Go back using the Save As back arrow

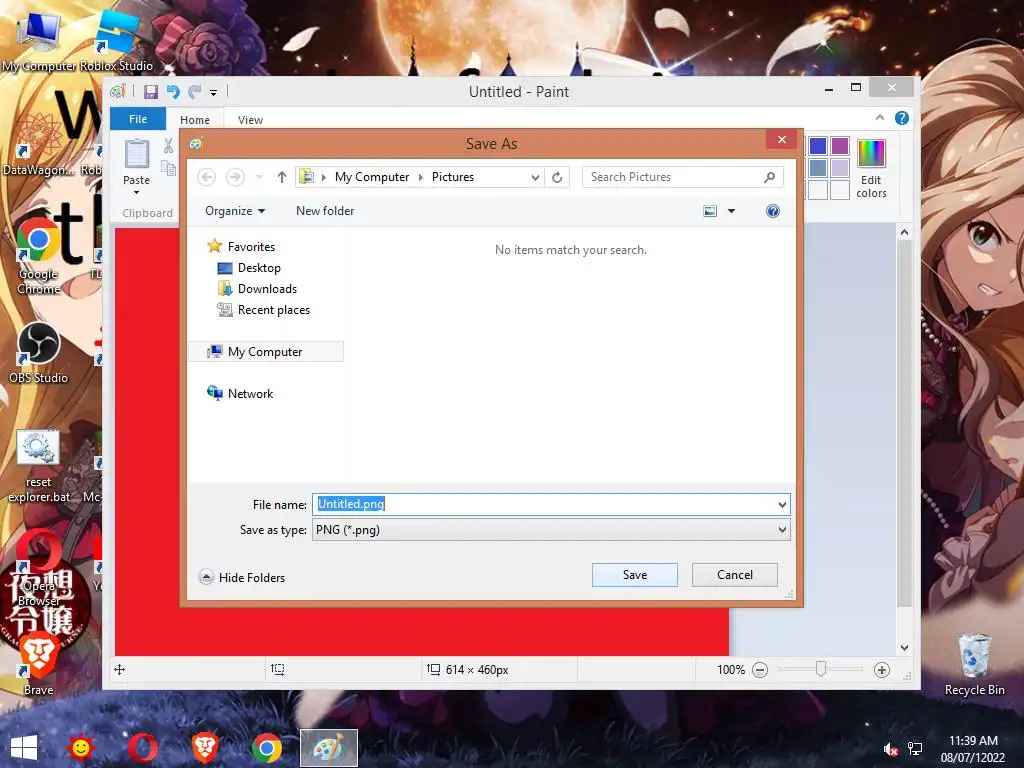coord(206,177)
